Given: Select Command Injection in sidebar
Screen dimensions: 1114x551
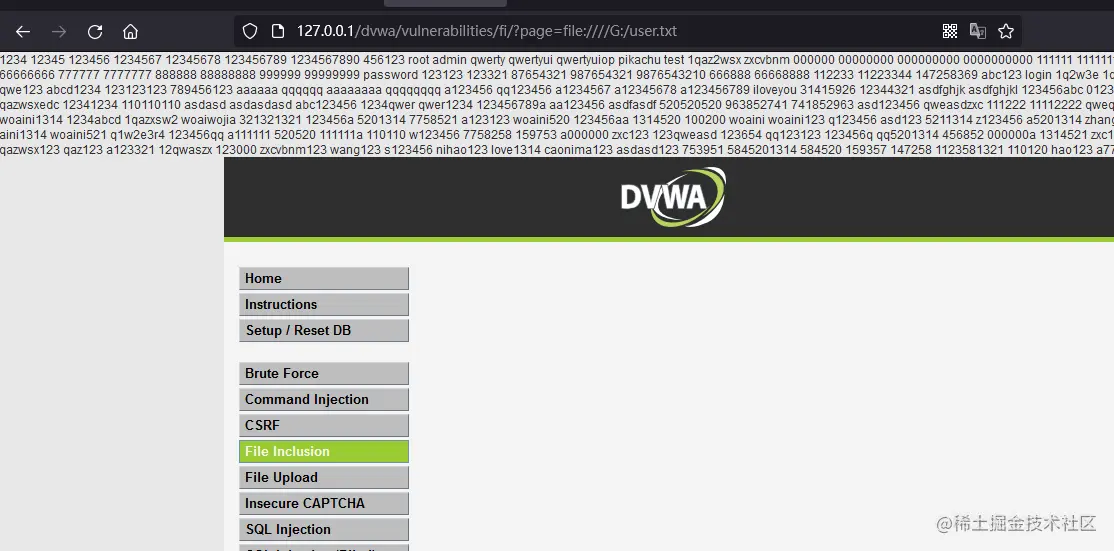Looking at the screenshot, I should point(324,399).
